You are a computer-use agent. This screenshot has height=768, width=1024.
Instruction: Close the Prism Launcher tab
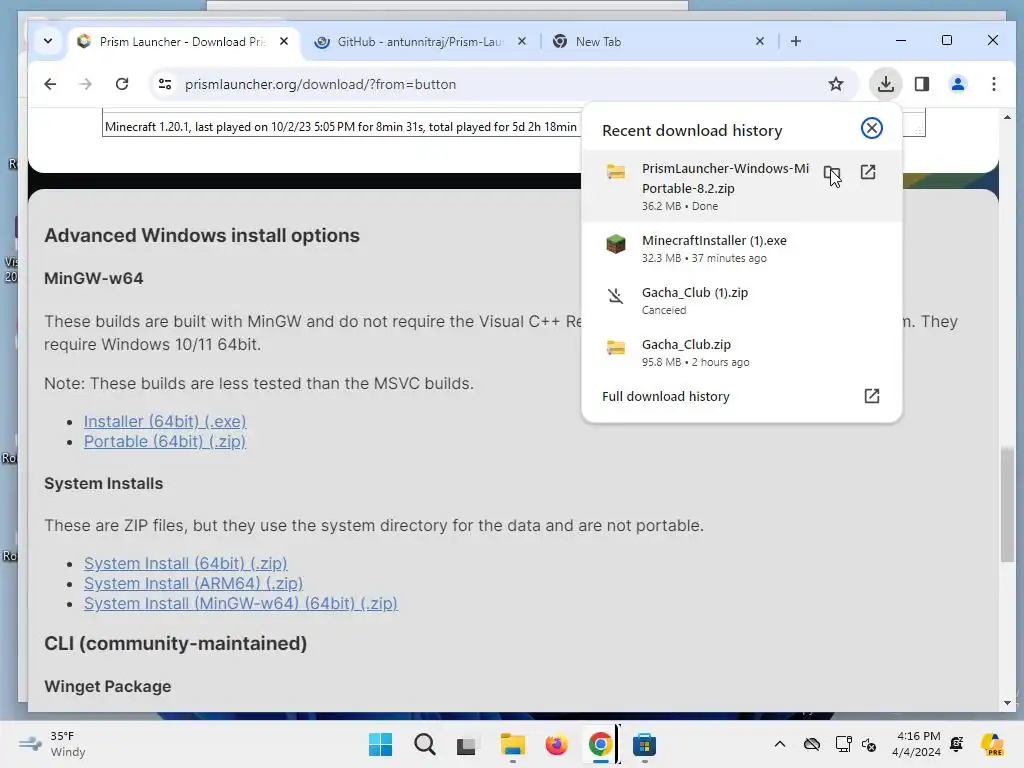pos(283,41)
